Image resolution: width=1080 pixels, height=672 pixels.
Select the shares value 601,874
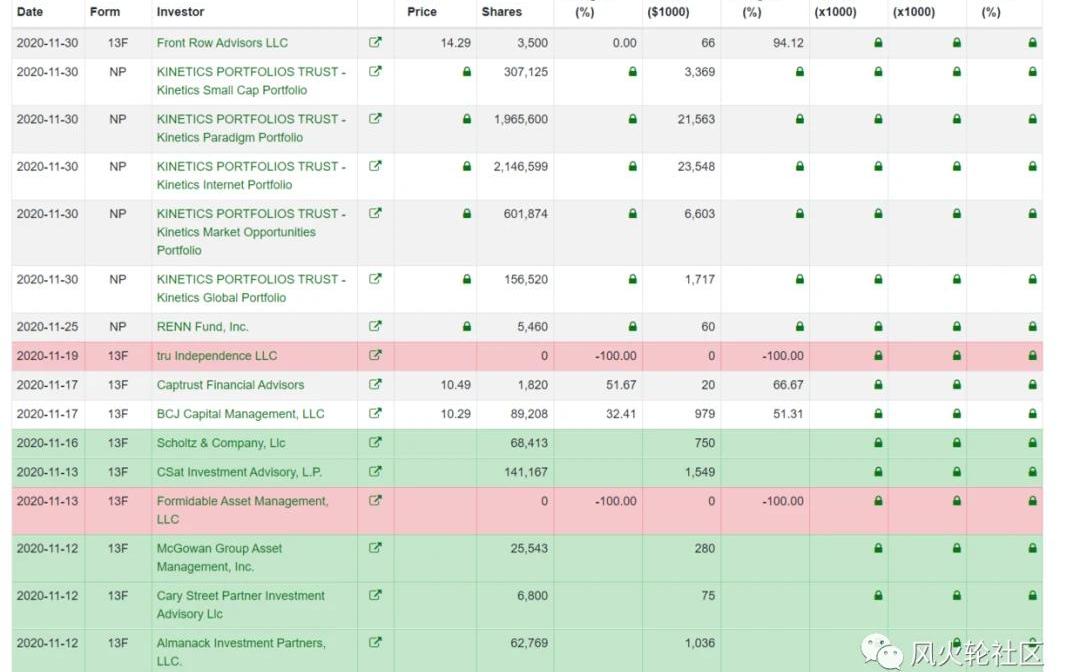tap(526, 214)
